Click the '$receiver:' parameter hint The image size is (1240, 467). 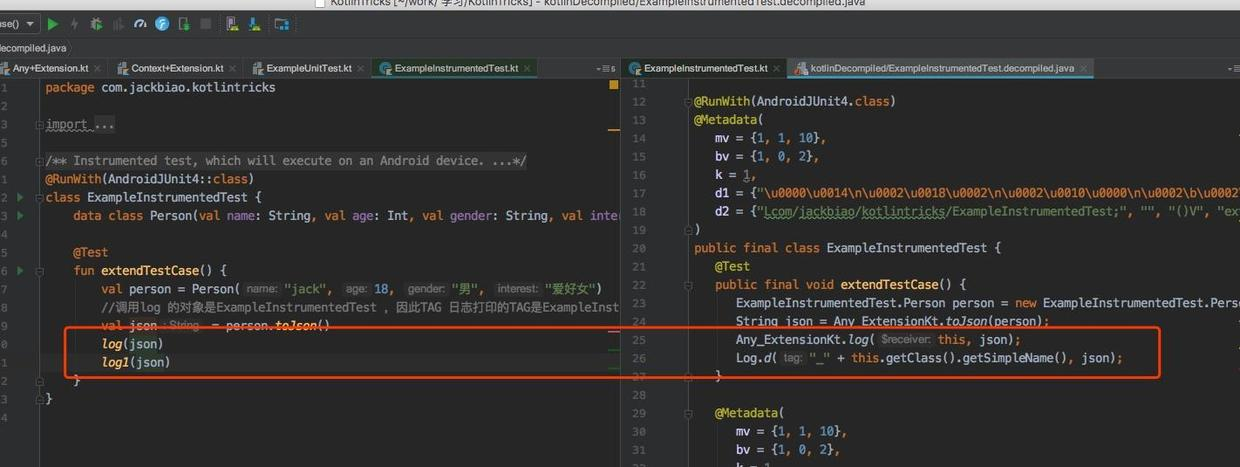coord(907,340)
